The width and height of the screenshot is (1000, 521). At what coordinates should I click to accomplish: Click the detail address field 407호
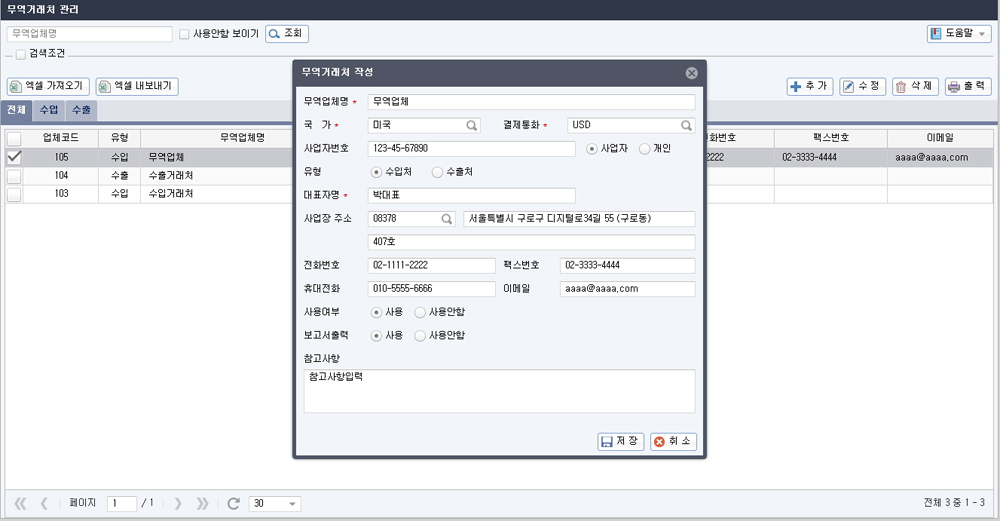[531, 242]
